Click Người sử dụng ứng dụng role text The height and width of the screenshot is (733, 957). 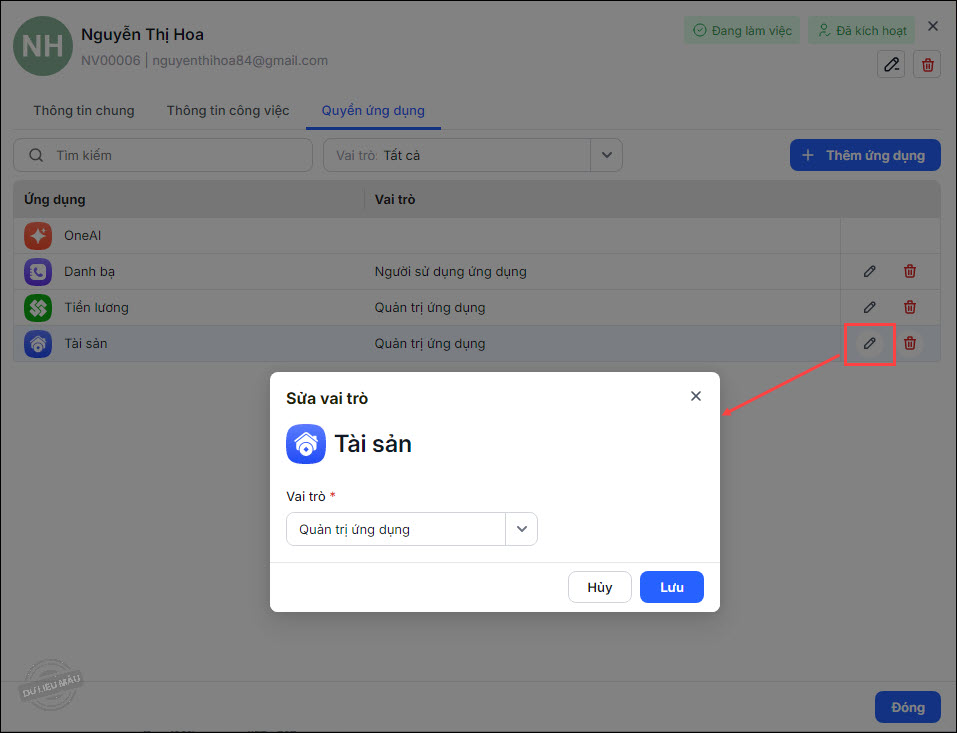[450, 272]
